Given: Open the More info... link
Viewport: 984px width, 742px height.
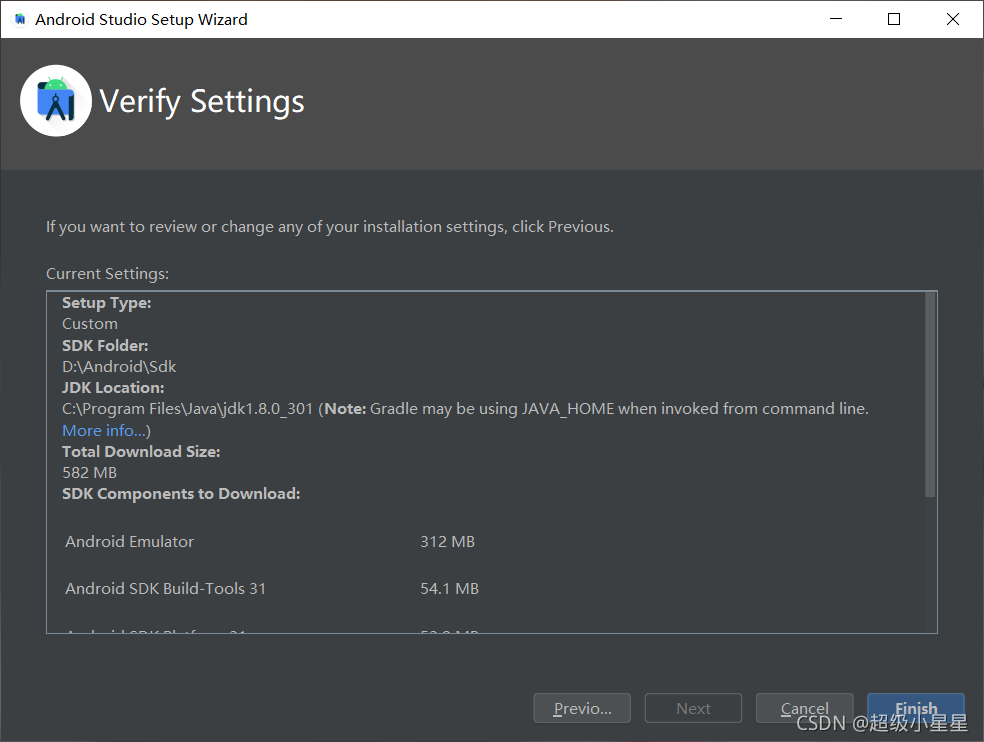Looking at the screenshot, I should (106, 431).
